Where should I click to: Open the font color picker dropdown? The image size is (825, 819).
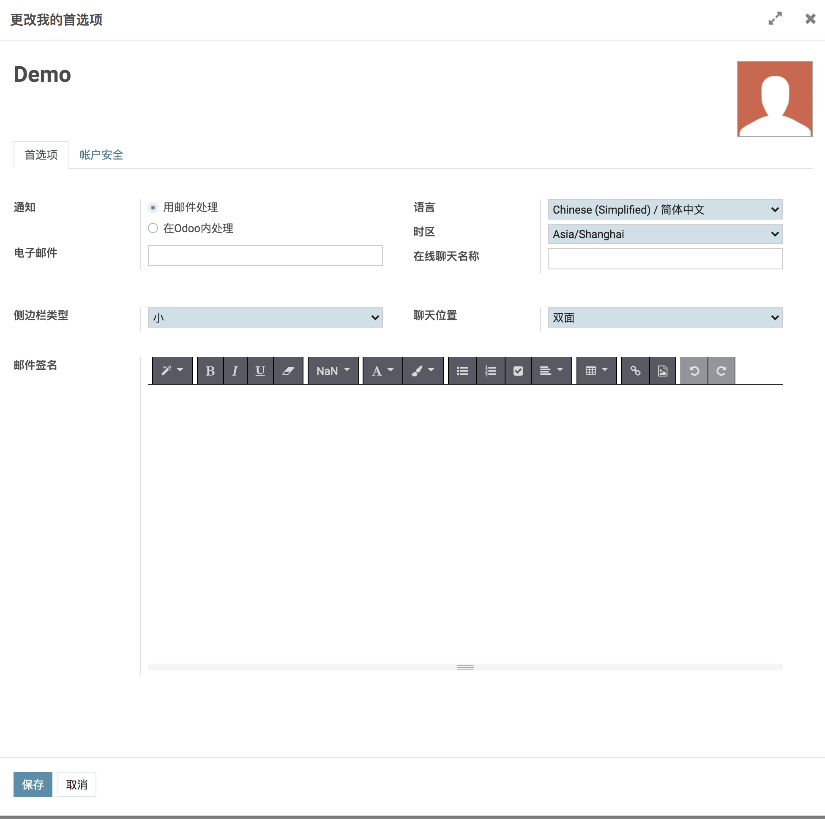point(382,371)
